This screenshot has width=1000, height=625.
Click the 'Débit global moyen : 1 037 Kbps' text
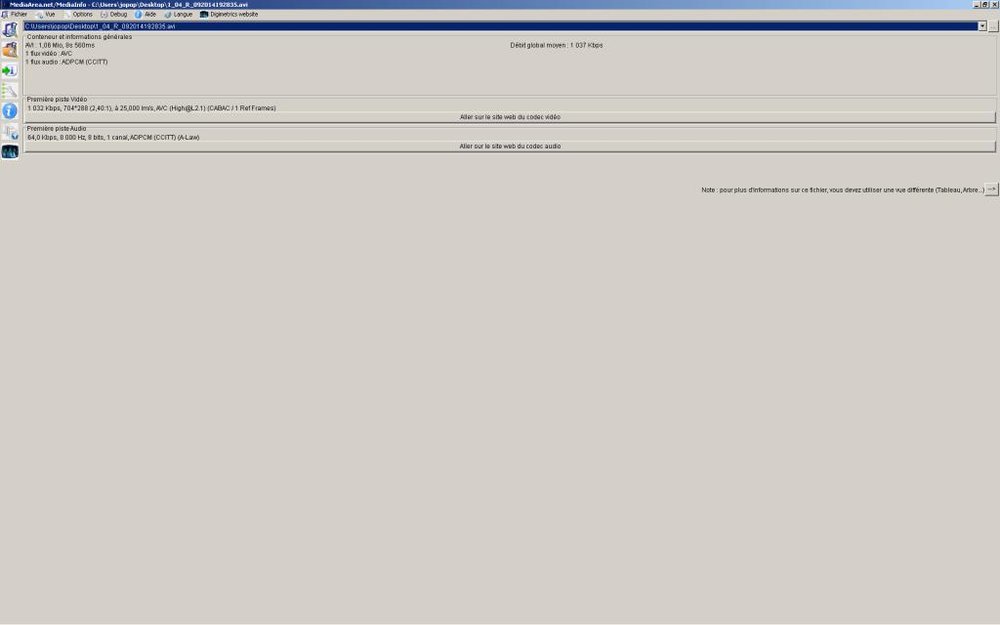point(556,45)
